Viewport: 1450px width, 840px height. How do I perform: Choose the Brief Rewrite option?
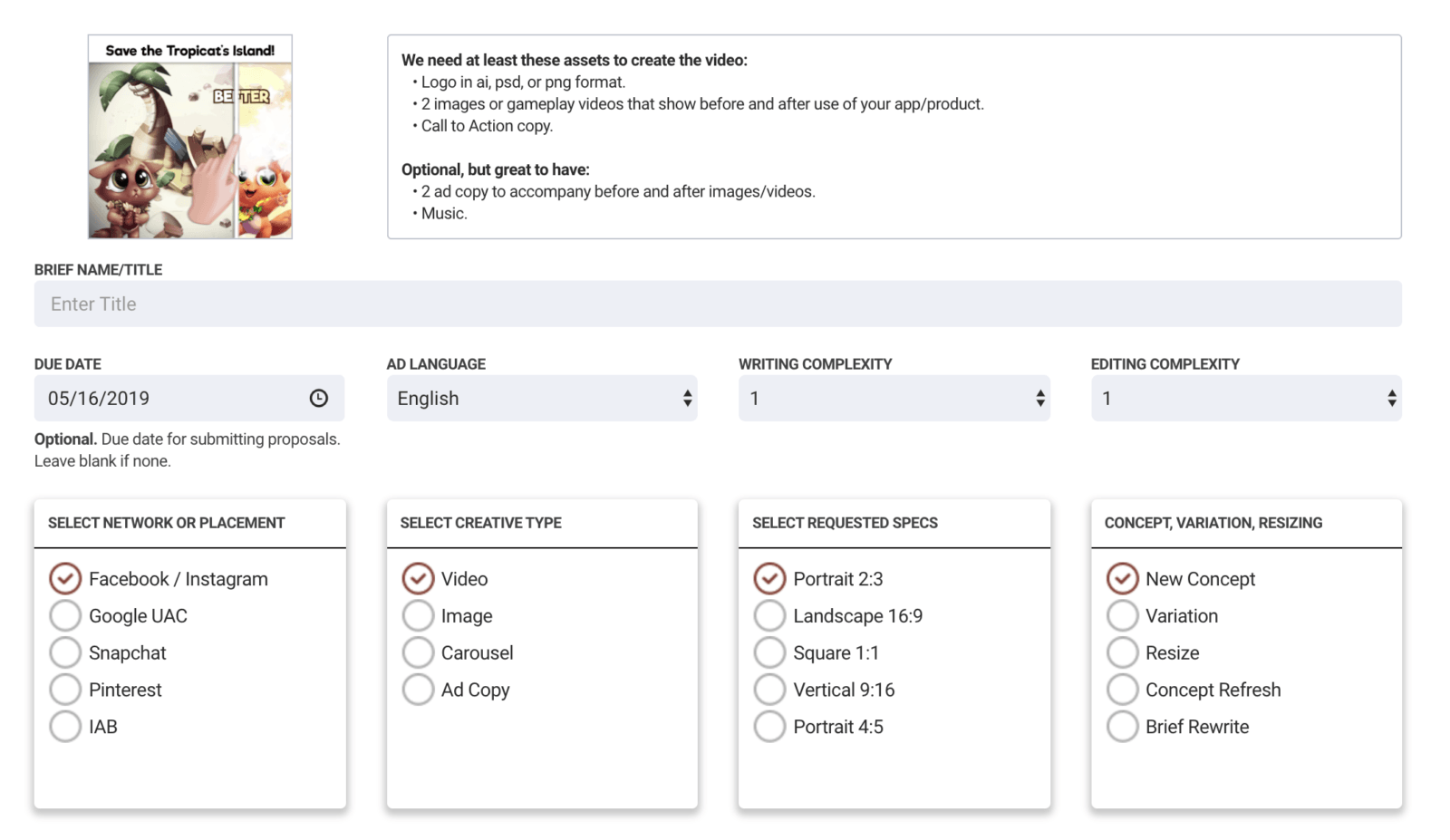[1122, 727]
